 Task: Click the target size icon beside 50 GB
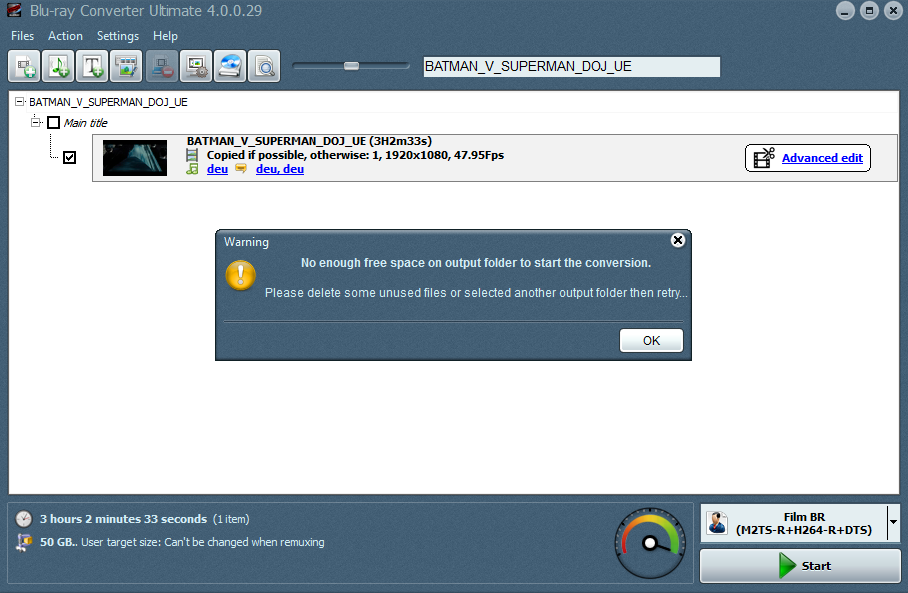tap(24, 542)
